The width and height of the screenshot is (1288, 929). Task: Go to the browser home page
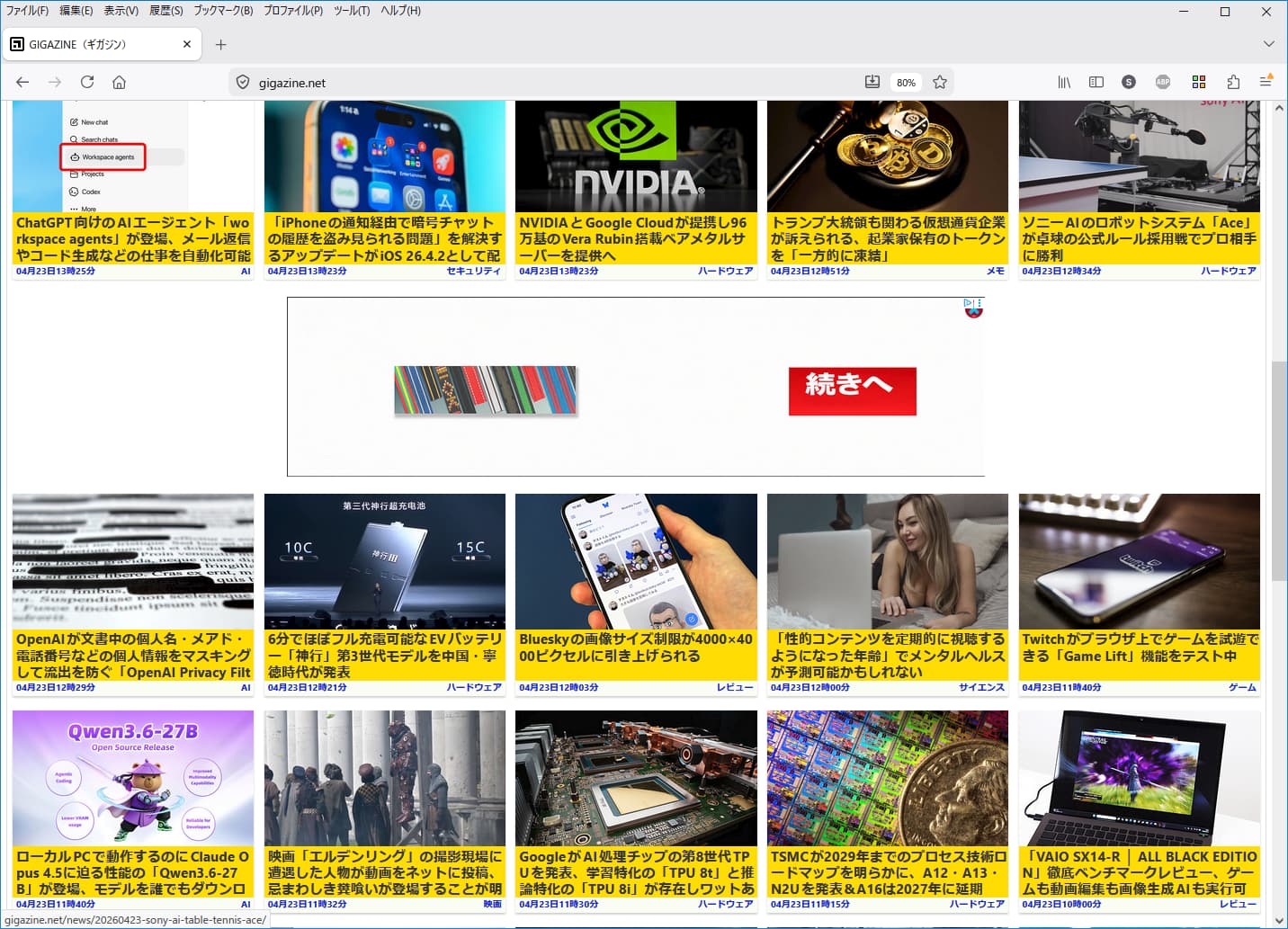119,82
